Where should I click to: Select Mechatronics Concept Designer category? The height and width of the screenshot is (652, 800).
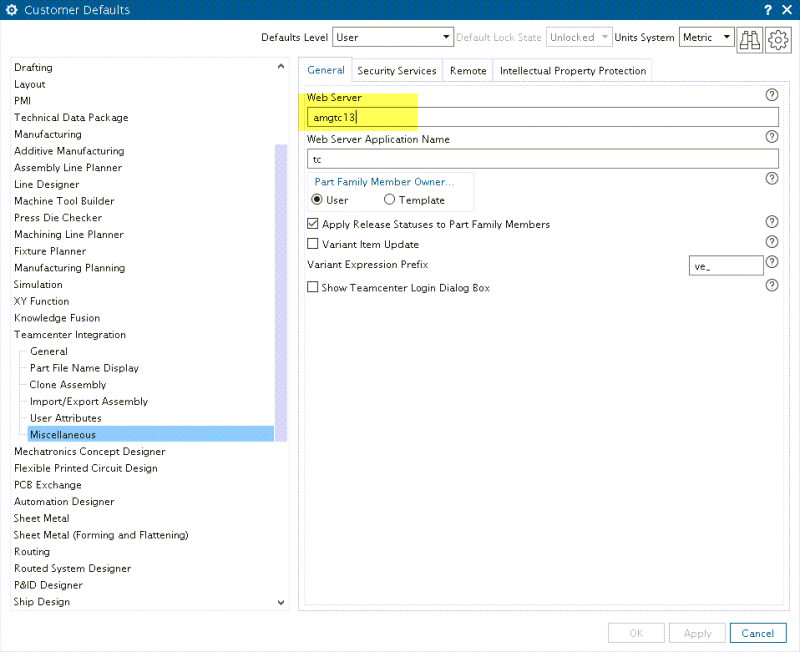click(89, 452)
